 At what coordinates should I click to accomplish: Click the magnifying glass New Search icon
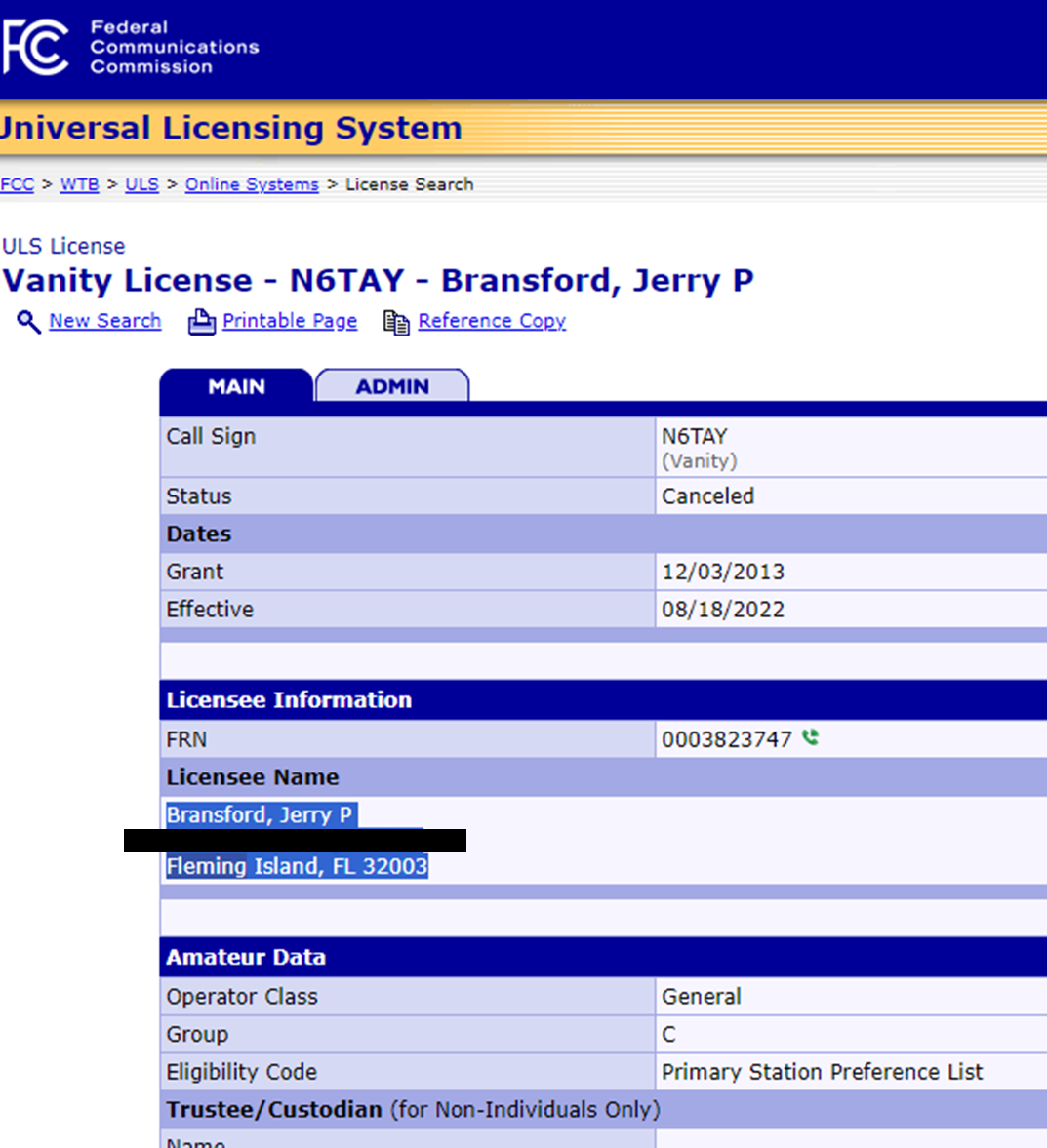pos(28,322)
